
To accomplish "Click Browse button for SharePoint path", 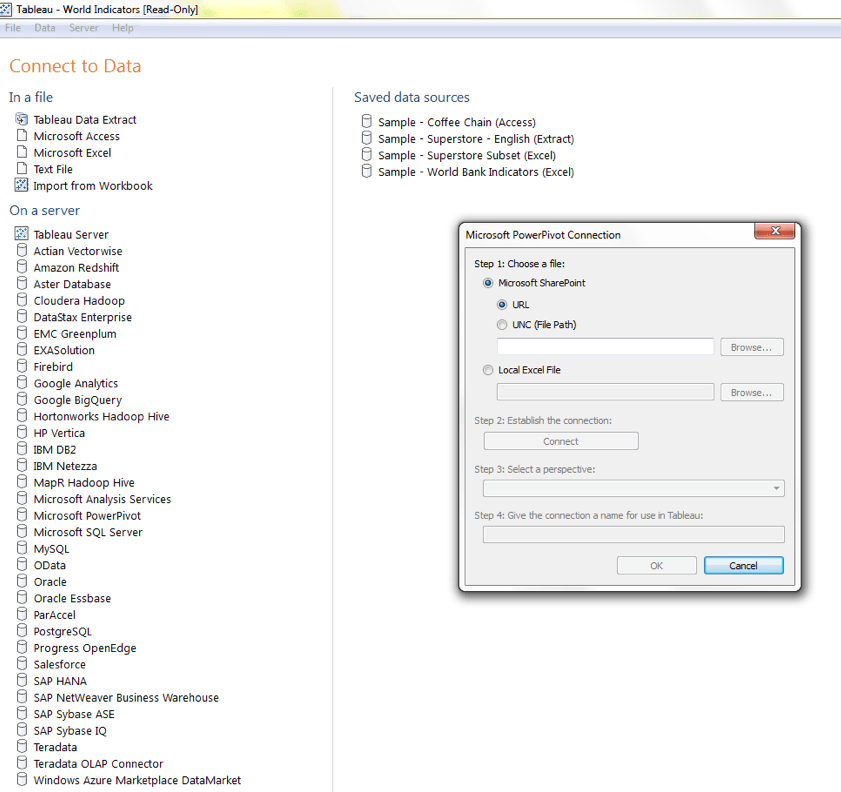I will coord(751,347).
